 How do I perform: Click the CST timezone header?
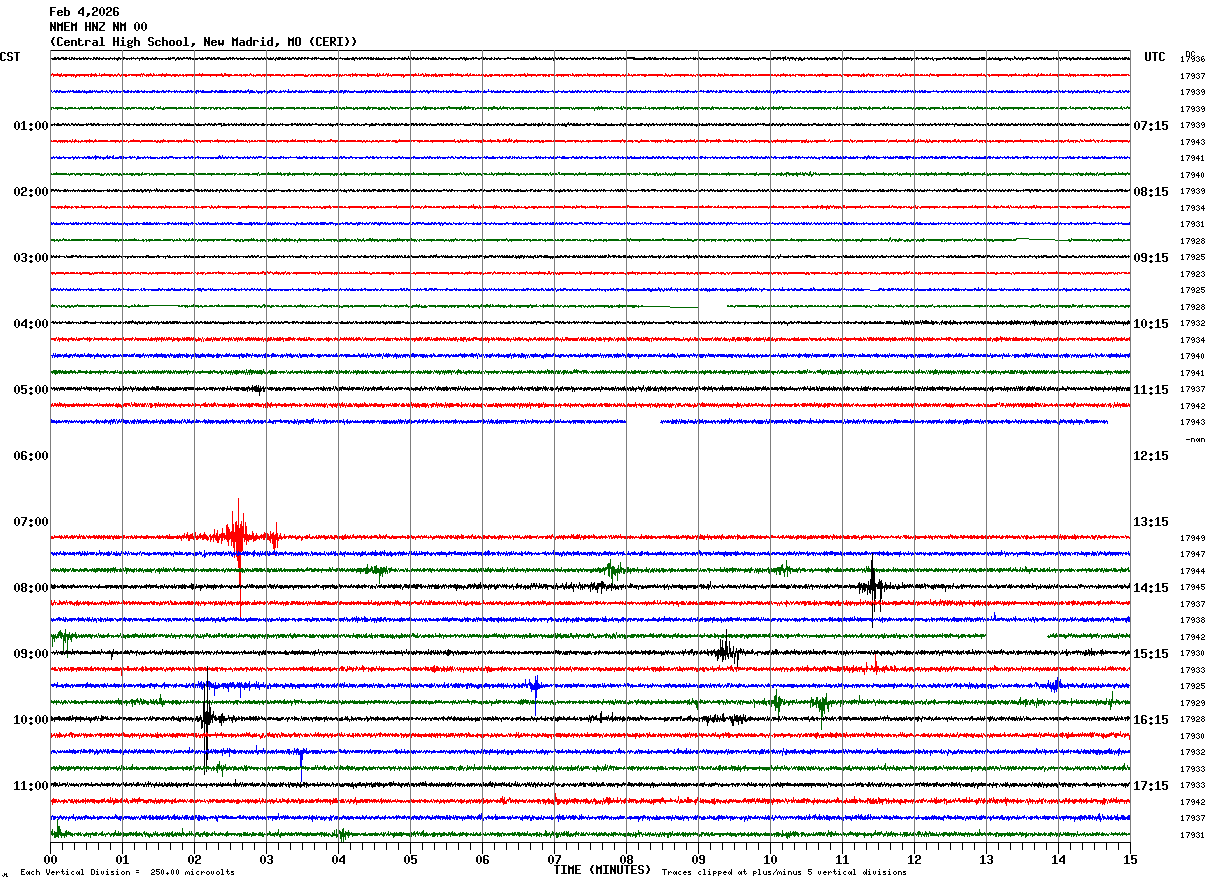pyautogui.click(x=10, y=57)
